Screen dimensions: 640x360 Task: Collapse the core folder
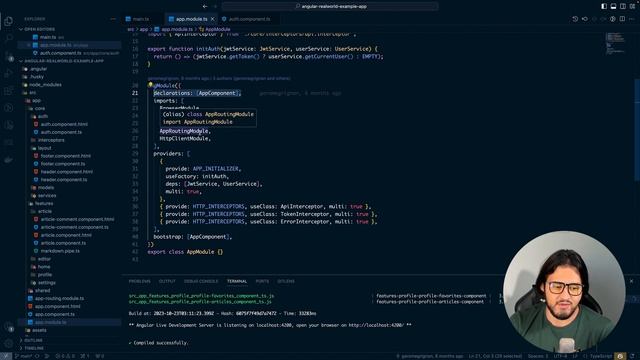40,109
